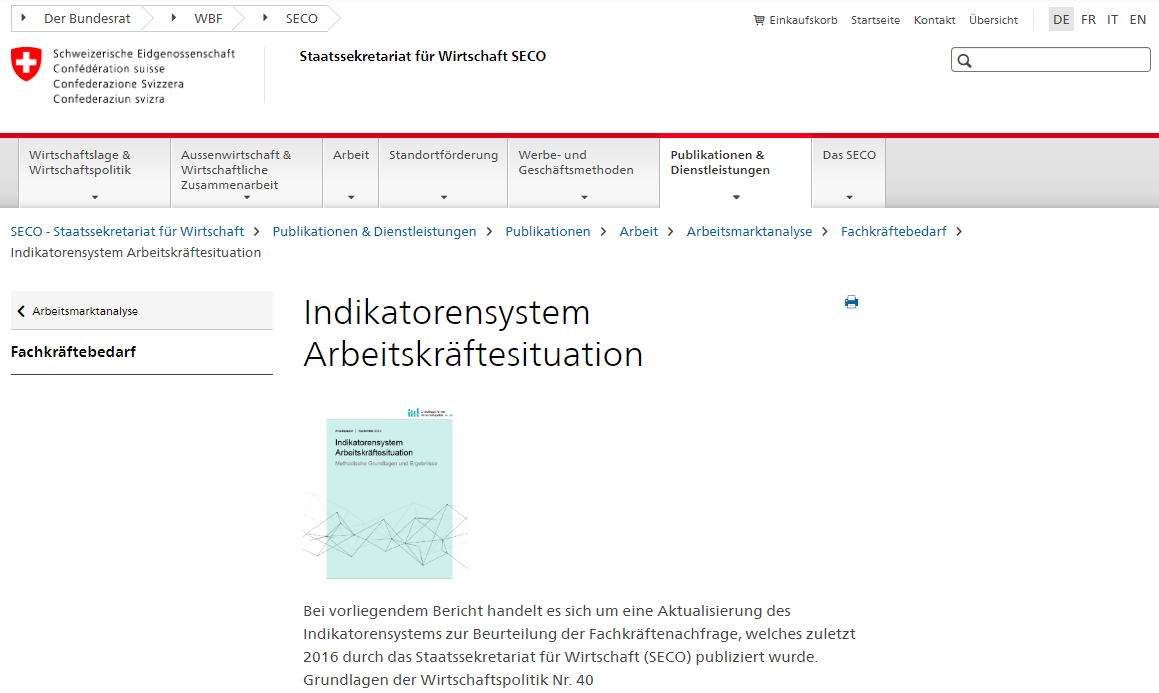Switch the site language to IT

[x=1112, y=18]
